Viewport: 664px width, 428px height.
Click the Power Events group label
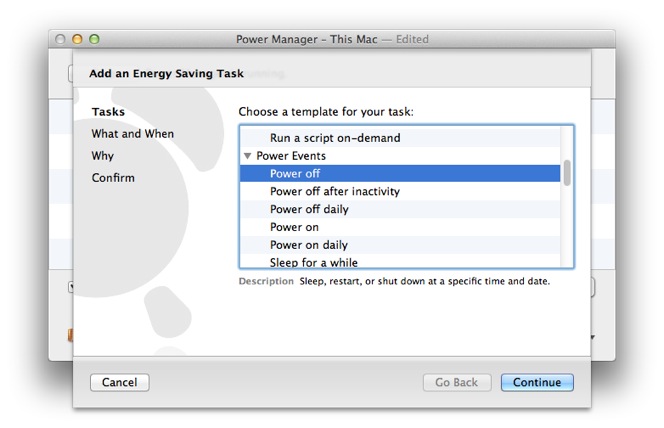point(291,156)
